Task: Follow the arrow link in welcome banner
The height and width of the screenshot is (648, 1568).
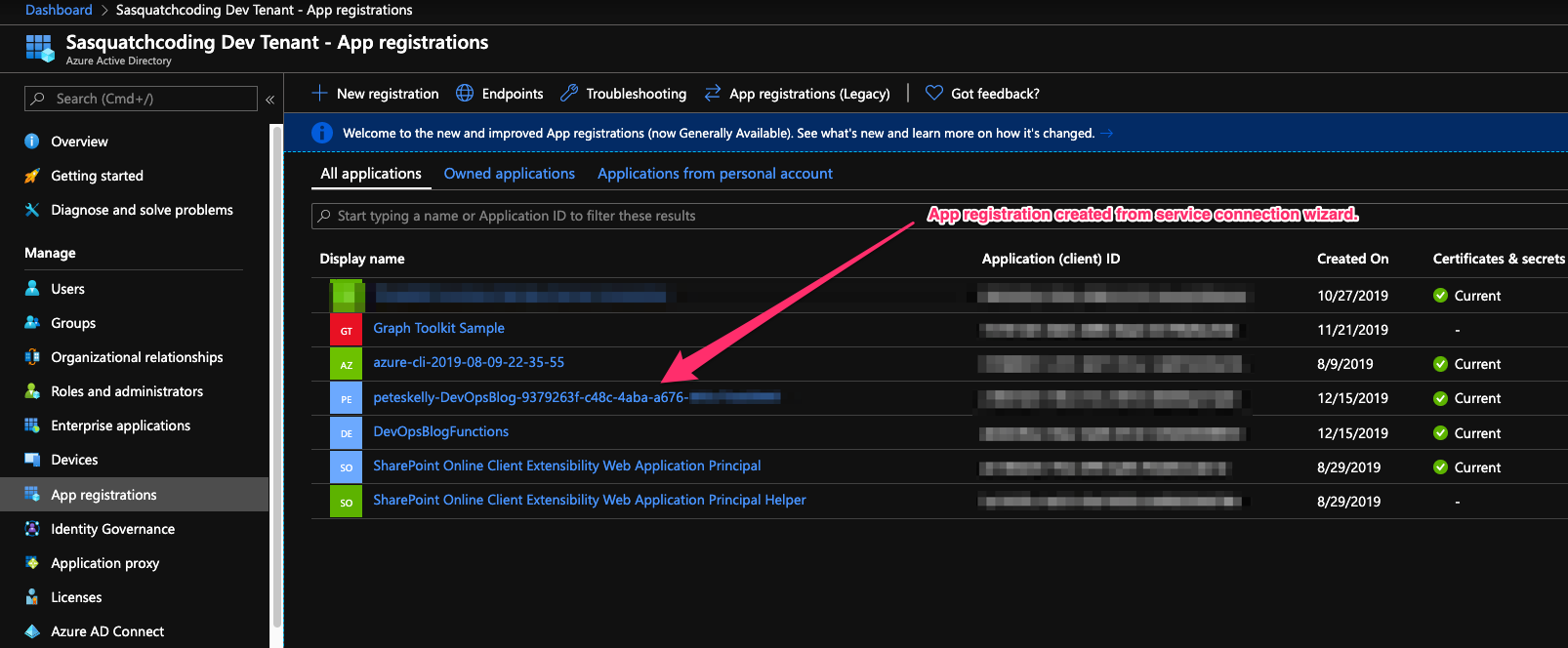Action: point(1106,133)
